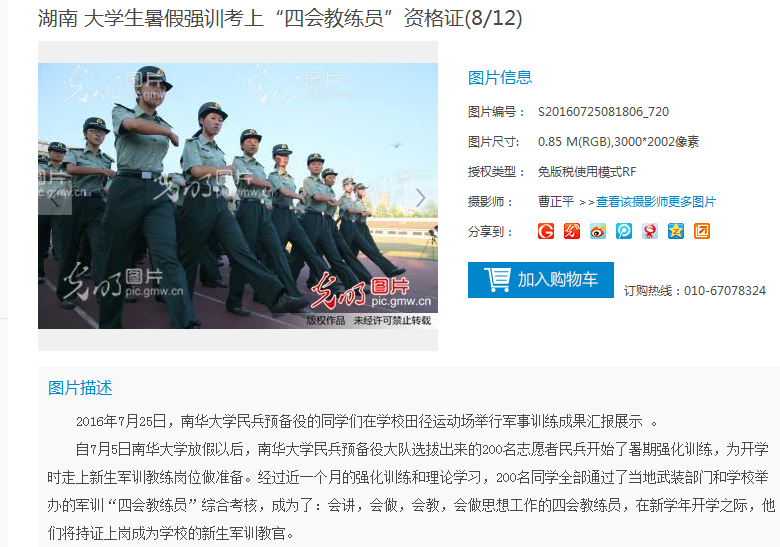The width and height of the screenshot is (780, 547).
Task: Select the 图片信息 heading
Action: point(500,78)
